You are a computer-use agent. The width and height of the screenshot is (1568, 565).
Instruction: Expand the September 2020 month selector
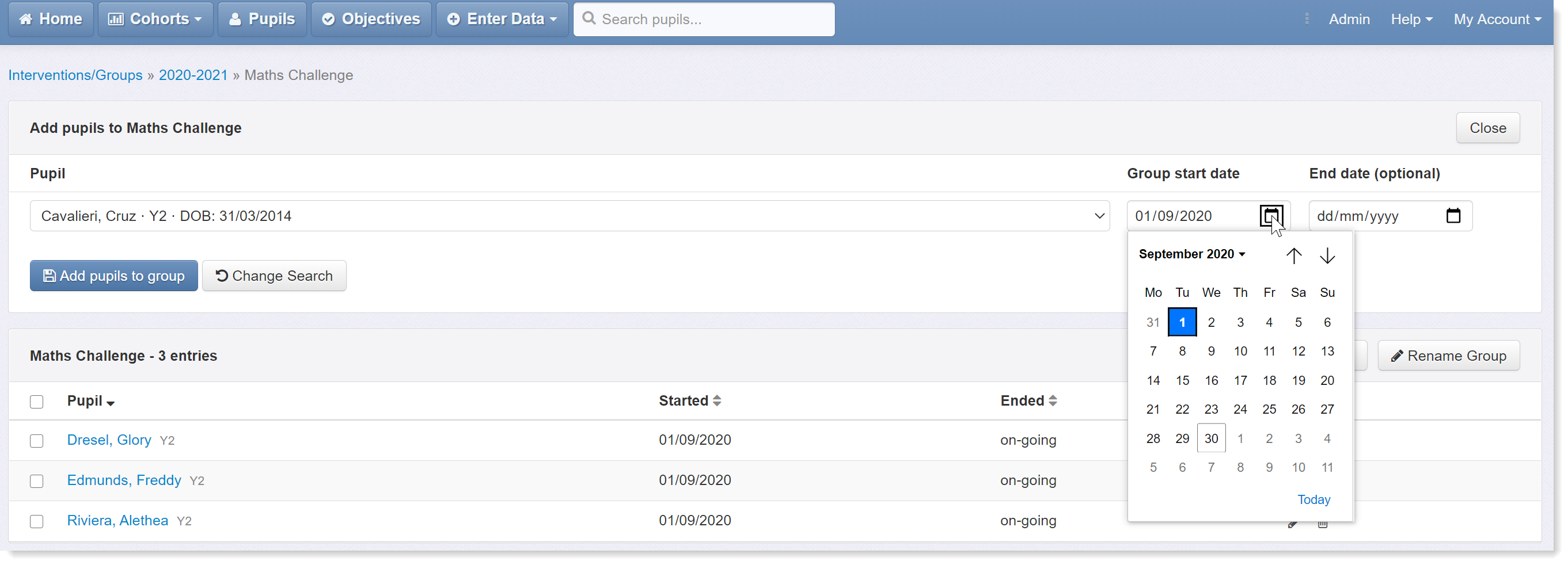(x=1191, y=254)
